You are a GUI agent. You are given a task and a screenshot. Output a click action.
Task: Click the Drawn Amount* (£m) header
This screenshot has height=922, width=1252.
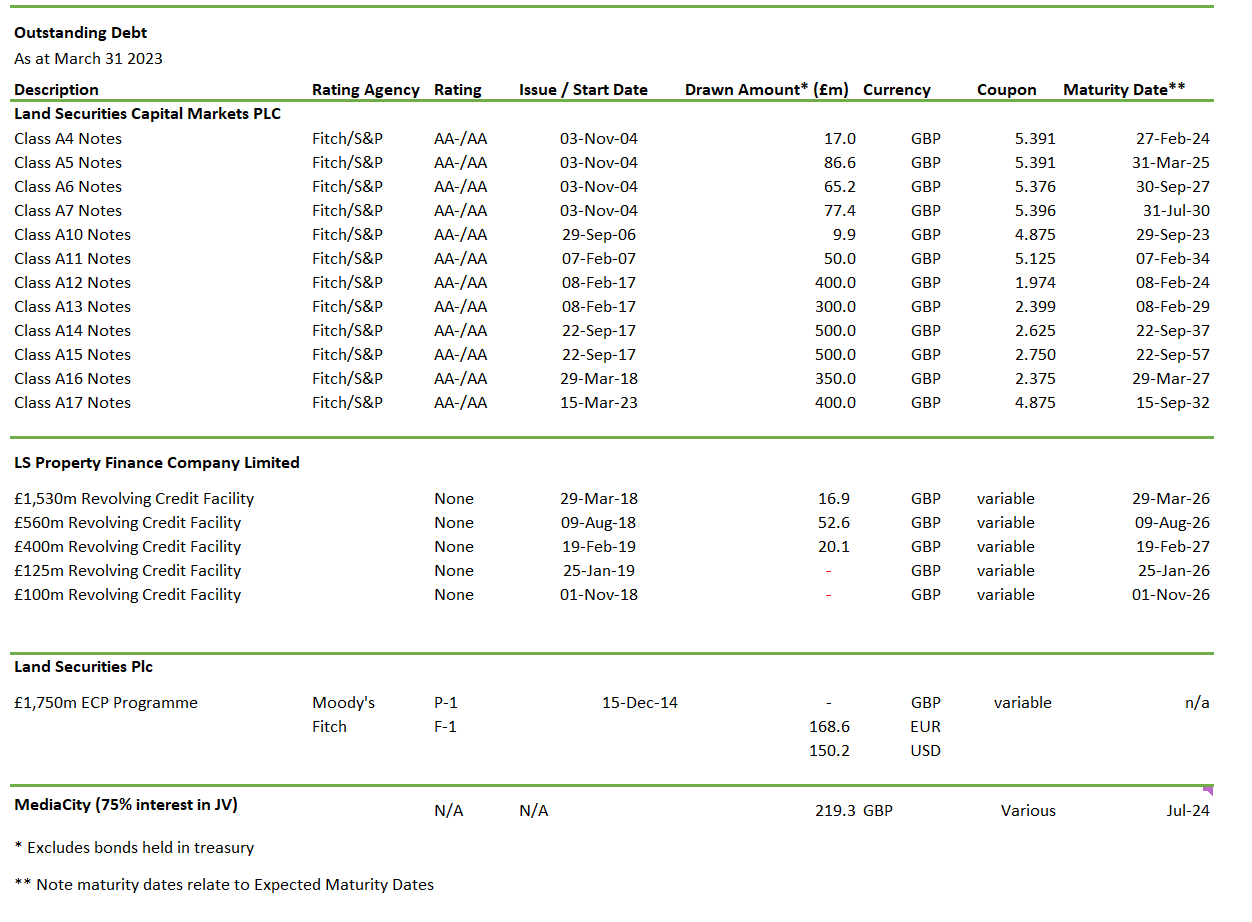[767, 89]
